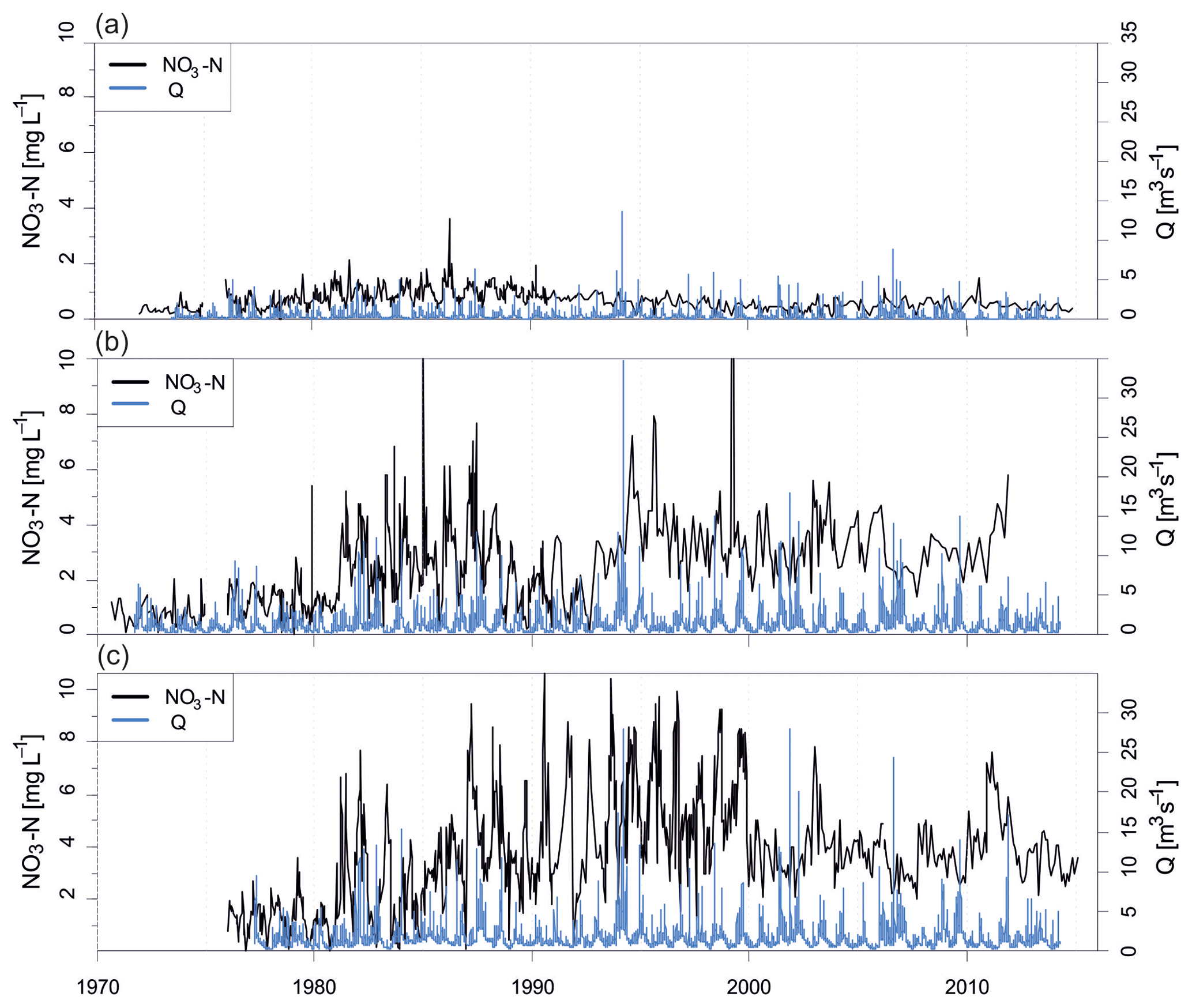This screenshot has width=1192, height=1008.
Task: Click the 2010 x-axis tick label
Action: tap(967, 987)
